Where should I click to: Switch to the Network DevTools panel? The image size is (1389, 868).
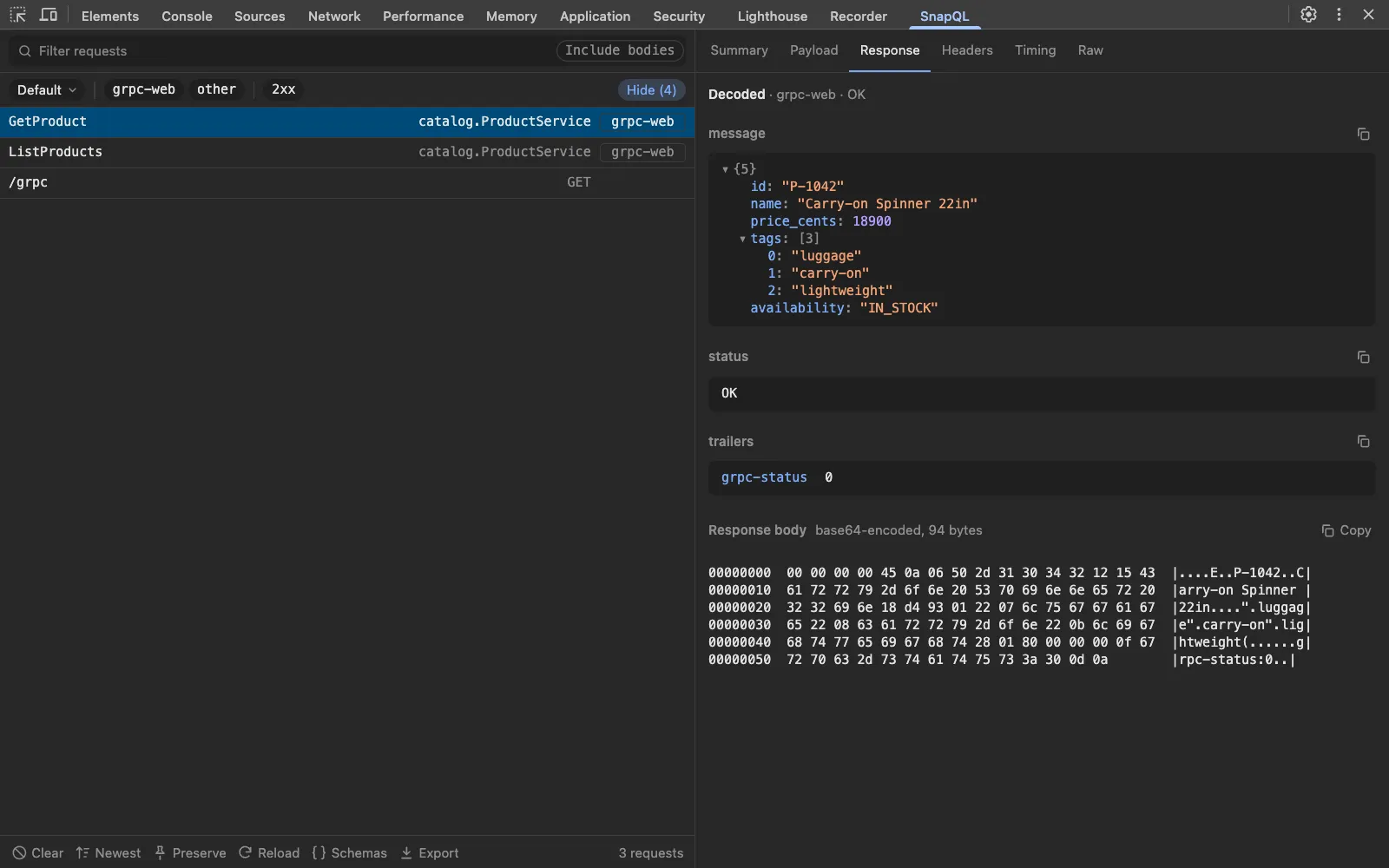[x=333, y=16]
